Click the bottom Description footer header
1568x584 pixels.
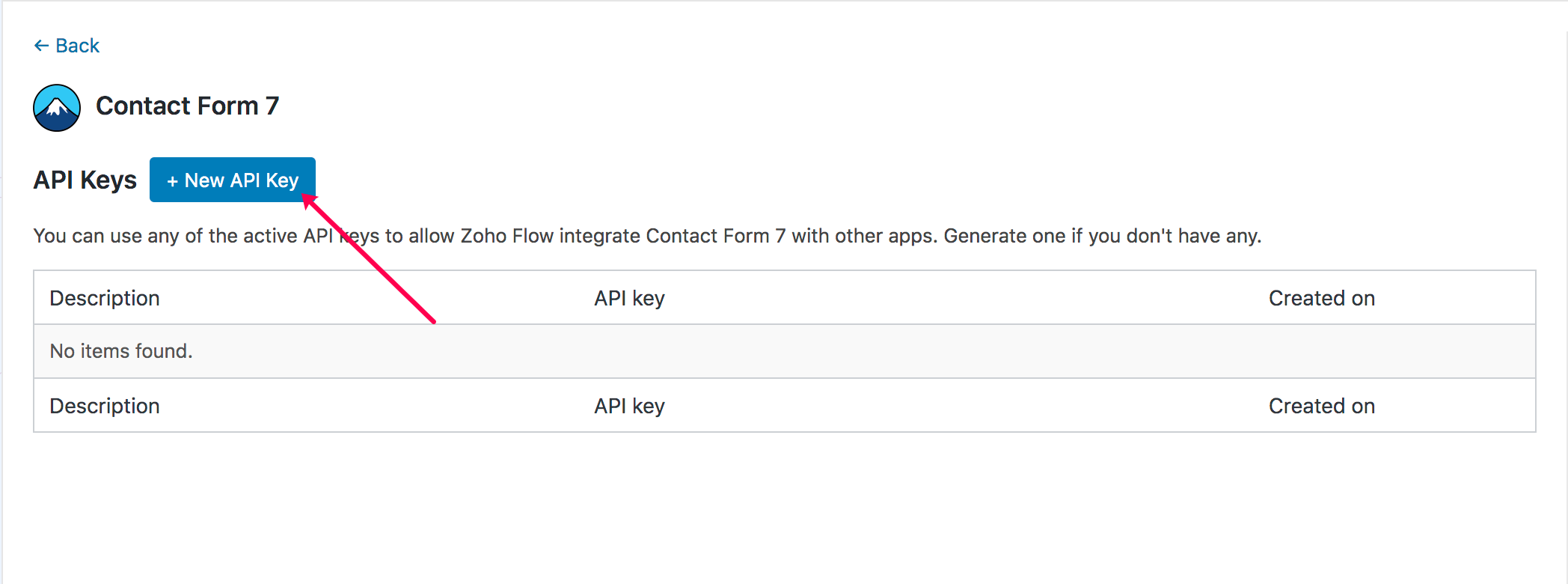(105, 406)
